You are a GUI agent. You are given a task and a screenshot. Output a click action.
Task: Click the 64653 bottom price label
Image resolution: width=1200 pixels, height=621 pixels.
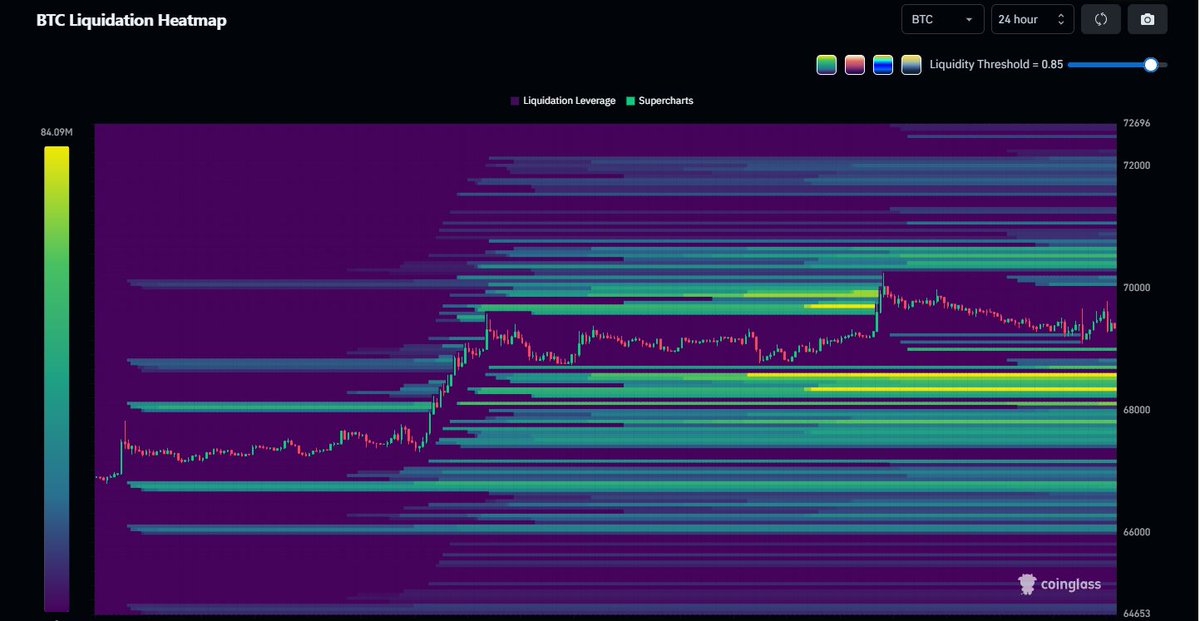point(1137,614)
